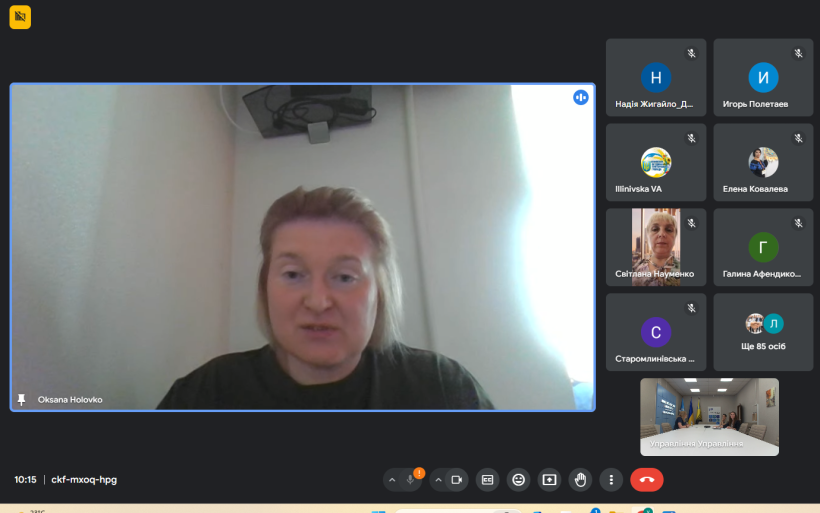Turn on closed captions
820x513 pixels.
tap(487, 480)
